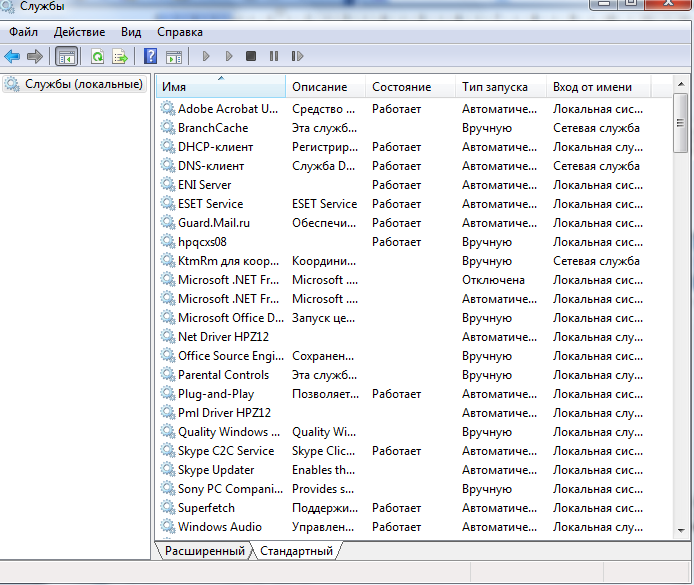This screenshot has width=694, height=585.
Task: Click the second play arrow toolbar icon
Action: pos(229,56)
